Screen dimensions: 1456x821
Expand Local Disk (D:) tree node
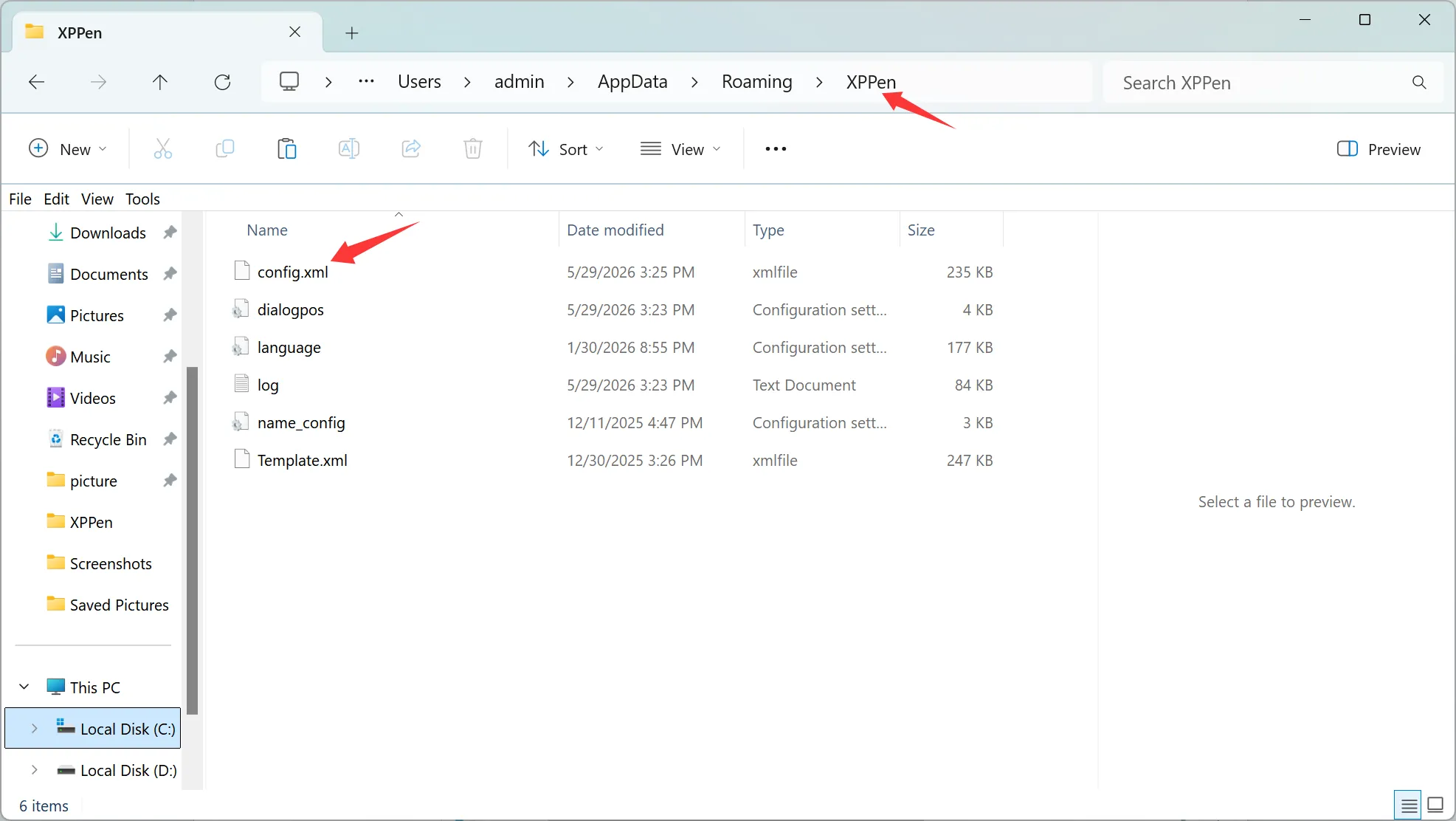[35, 770]
